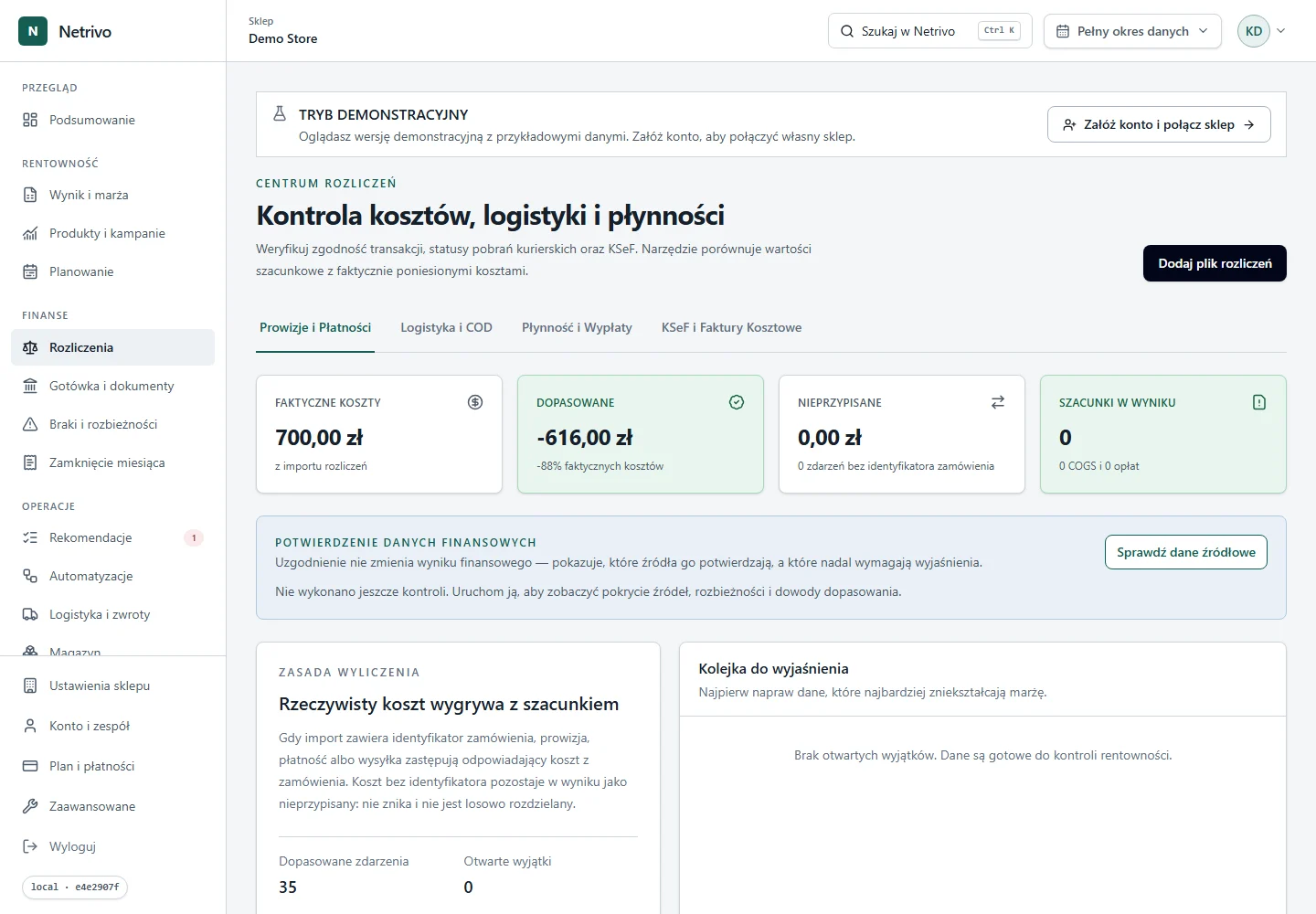Click the 700,00 zł actual costs value
1316x914 pixels.
pyautogui.click(x=319, y=437)
